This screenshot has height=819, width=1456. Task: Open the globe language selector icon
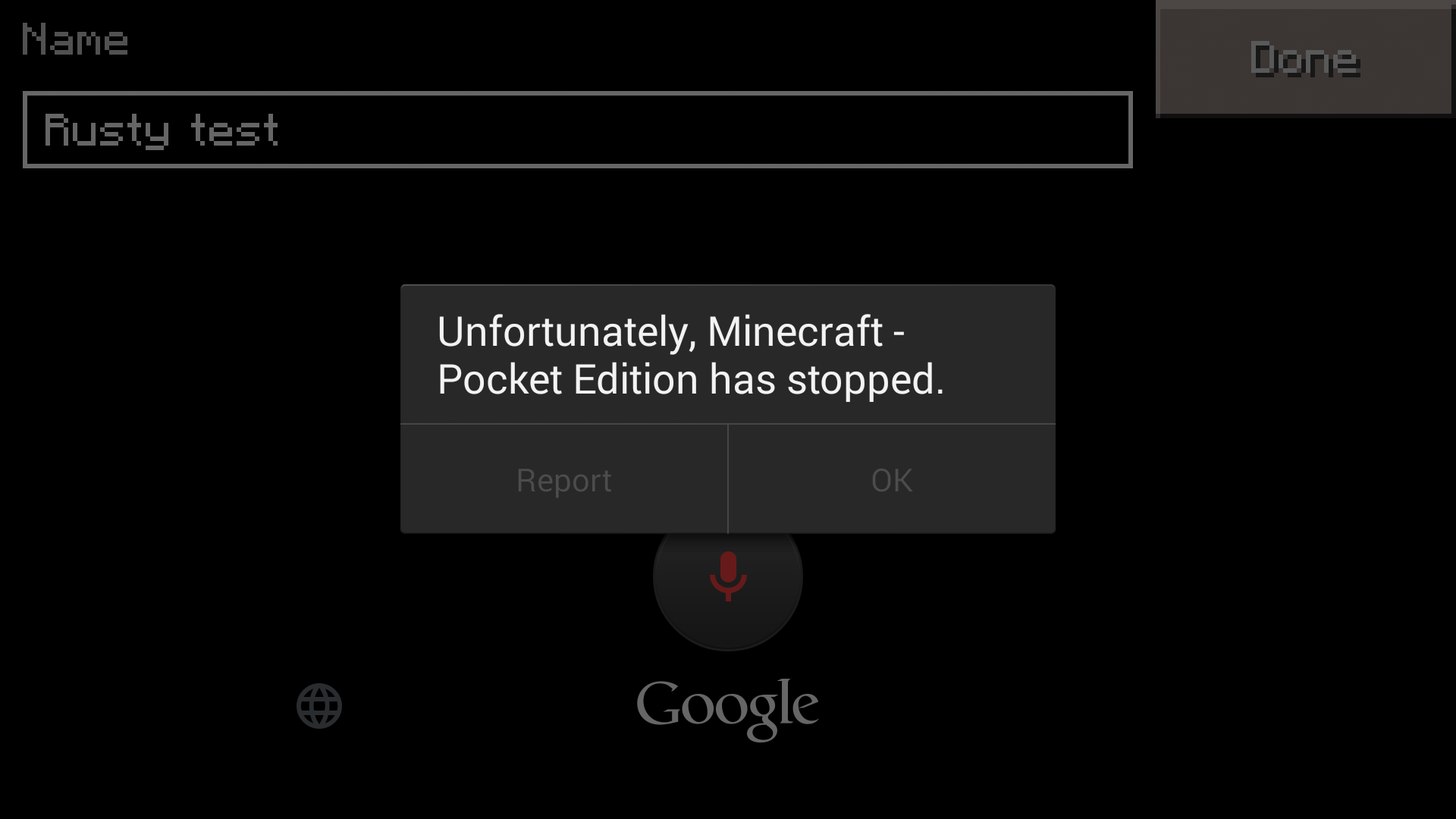[319, 706]
